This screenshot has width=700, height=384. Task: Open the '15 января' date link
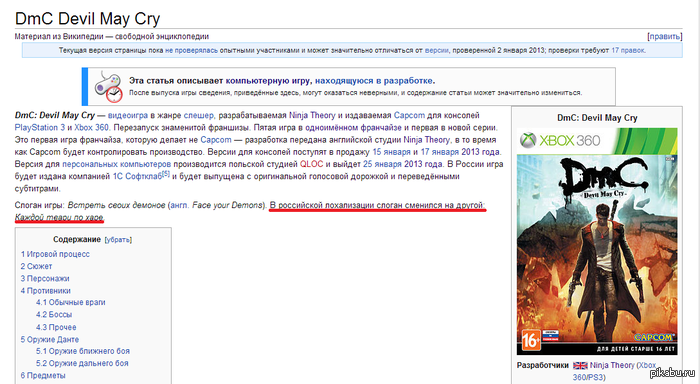(x=392, y=152)
